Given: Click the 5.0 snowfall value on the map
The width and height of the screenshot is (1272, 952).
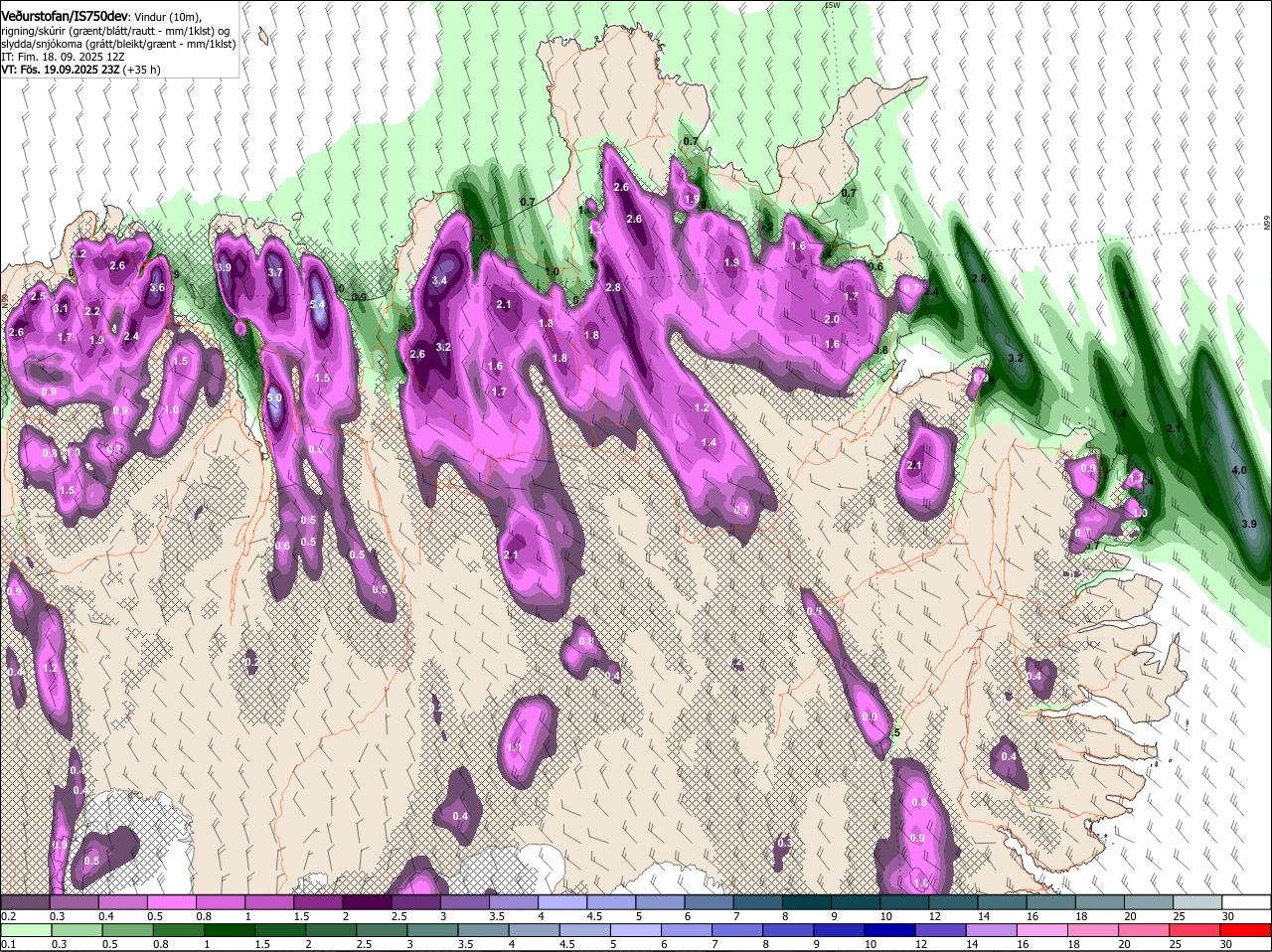Looking at the screenshot, I should point(275,397).
